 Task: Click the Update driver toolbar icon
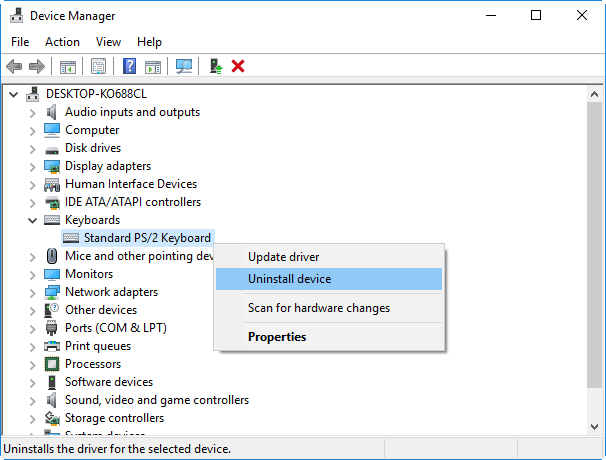coord(215,66)
